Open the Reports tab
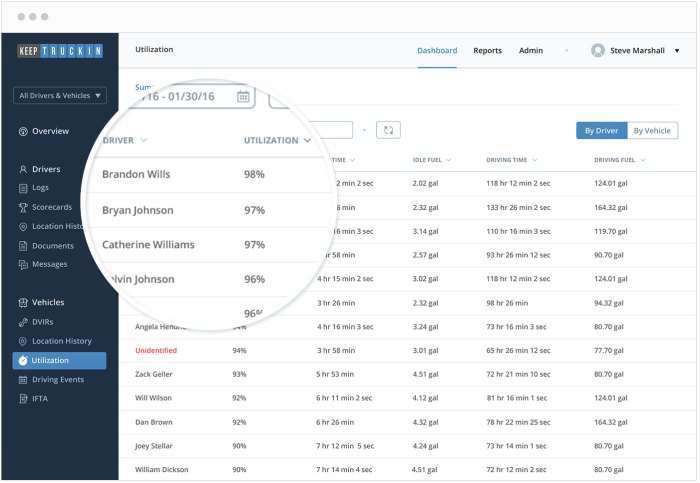700x483 pixels. tap(487, 50)
